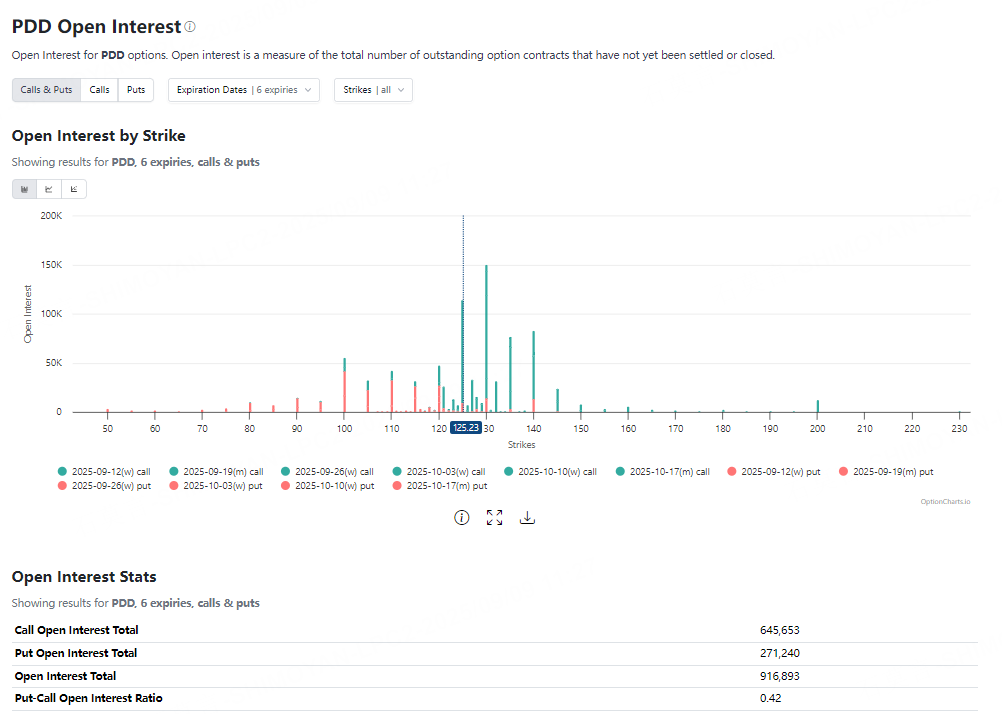Toggle 2025-10-17(m) put legend series
The height and width of the screenshot is (714, 1002).
pyautogui.click(x=440, y=486)
